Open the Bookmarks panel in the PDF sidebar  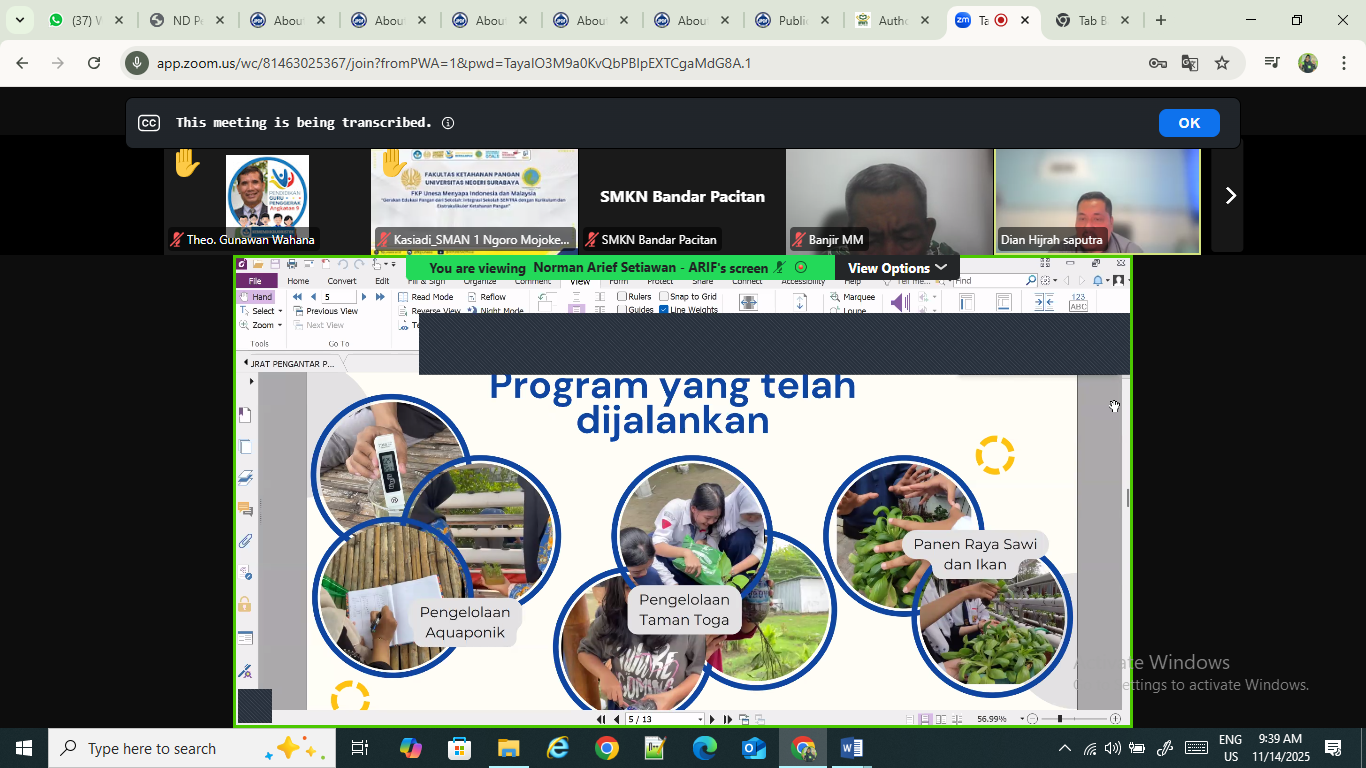pyautogui.click(x=245, y=415)
